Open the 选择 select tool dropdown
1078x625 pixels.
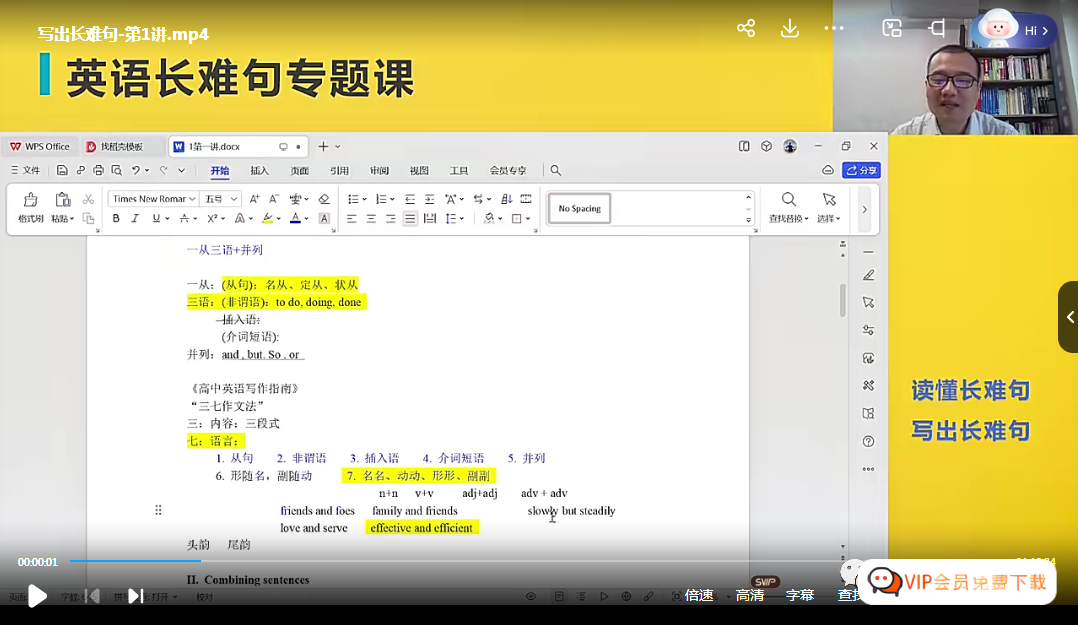[x=828, y=208]
